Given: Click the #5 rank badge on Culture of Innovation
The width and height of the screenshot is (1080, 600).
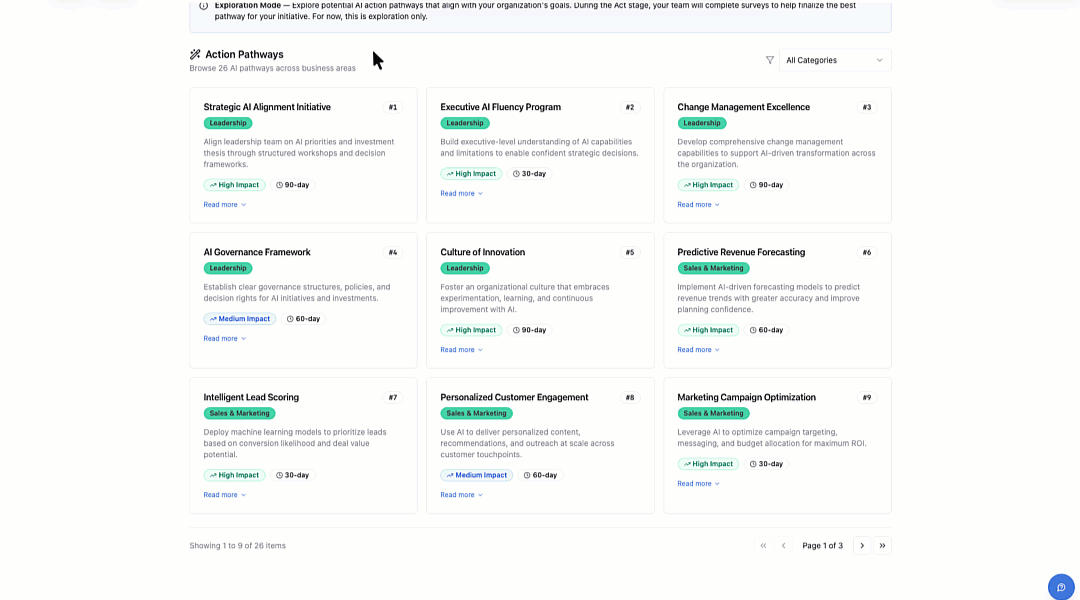Looking at the screenshot, I should [630, 252].
